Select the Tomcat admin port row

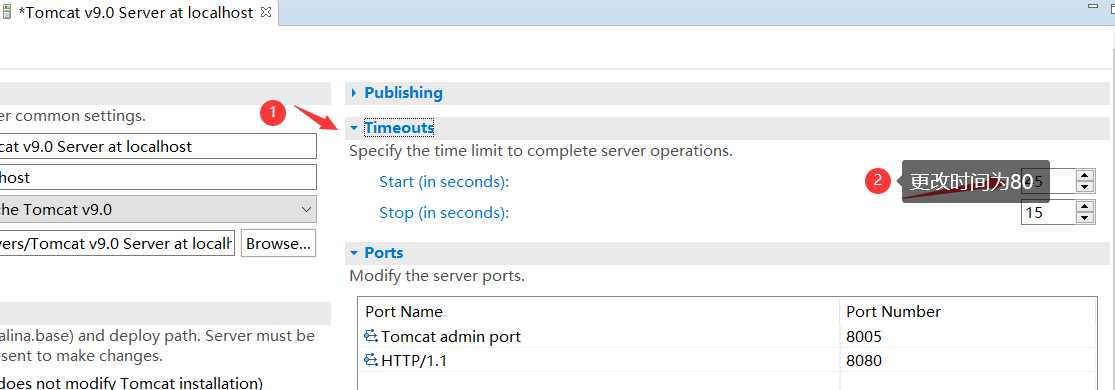(x=727, y=337)
